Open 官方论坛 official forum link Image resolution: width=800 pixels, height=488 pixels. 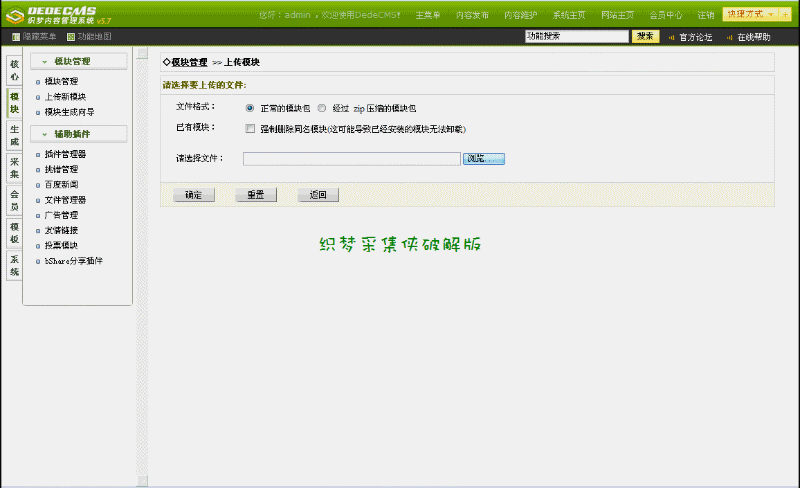[x=695, y=37]
